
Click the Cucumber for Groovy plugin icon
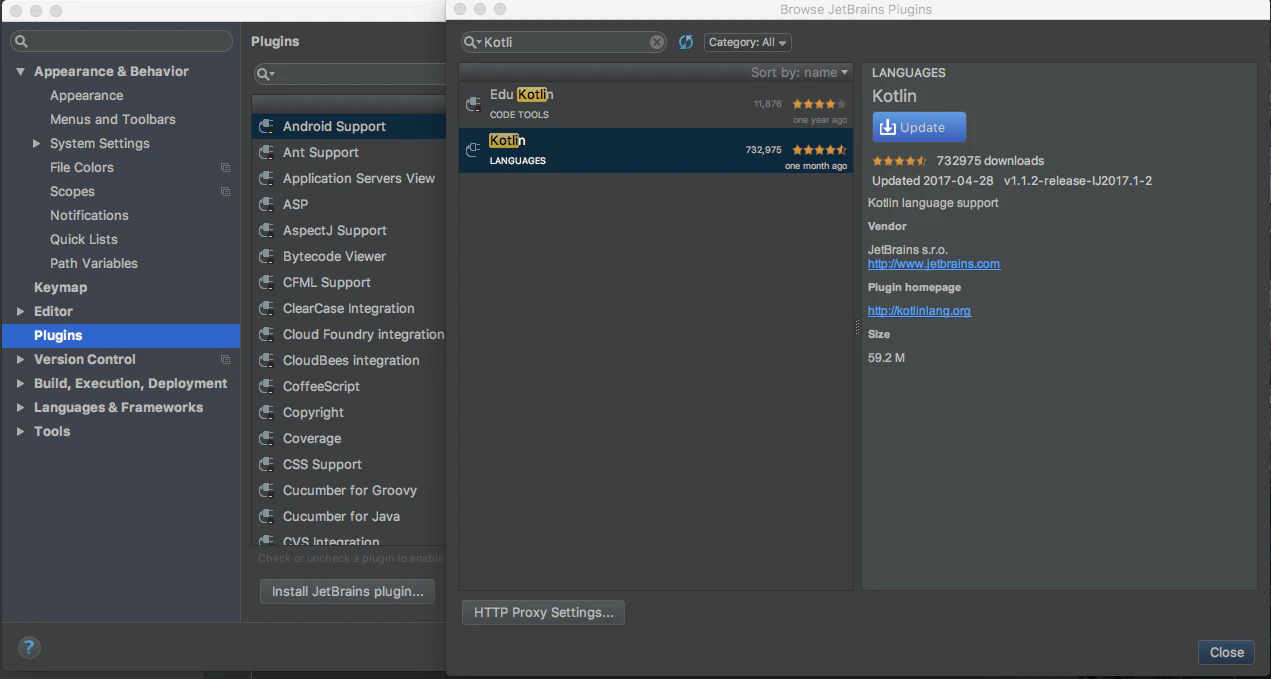pyautogui.click(x=266, y=490)
